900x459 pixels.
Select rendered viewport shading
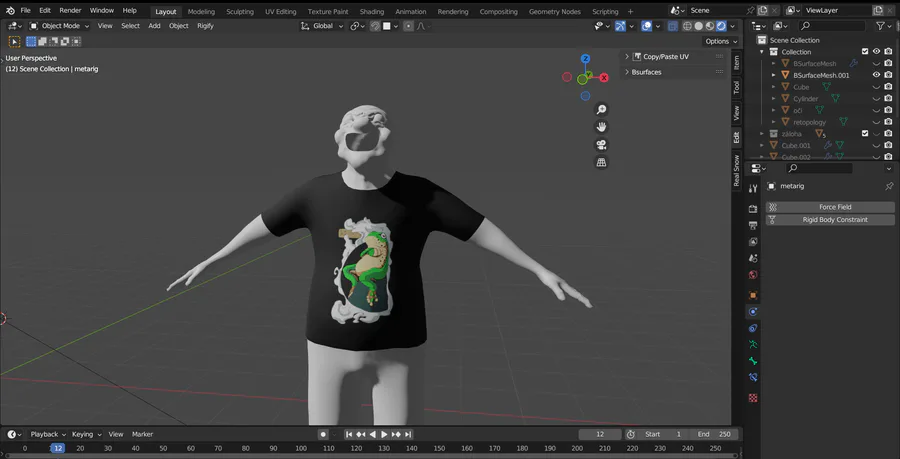point(721,26)
